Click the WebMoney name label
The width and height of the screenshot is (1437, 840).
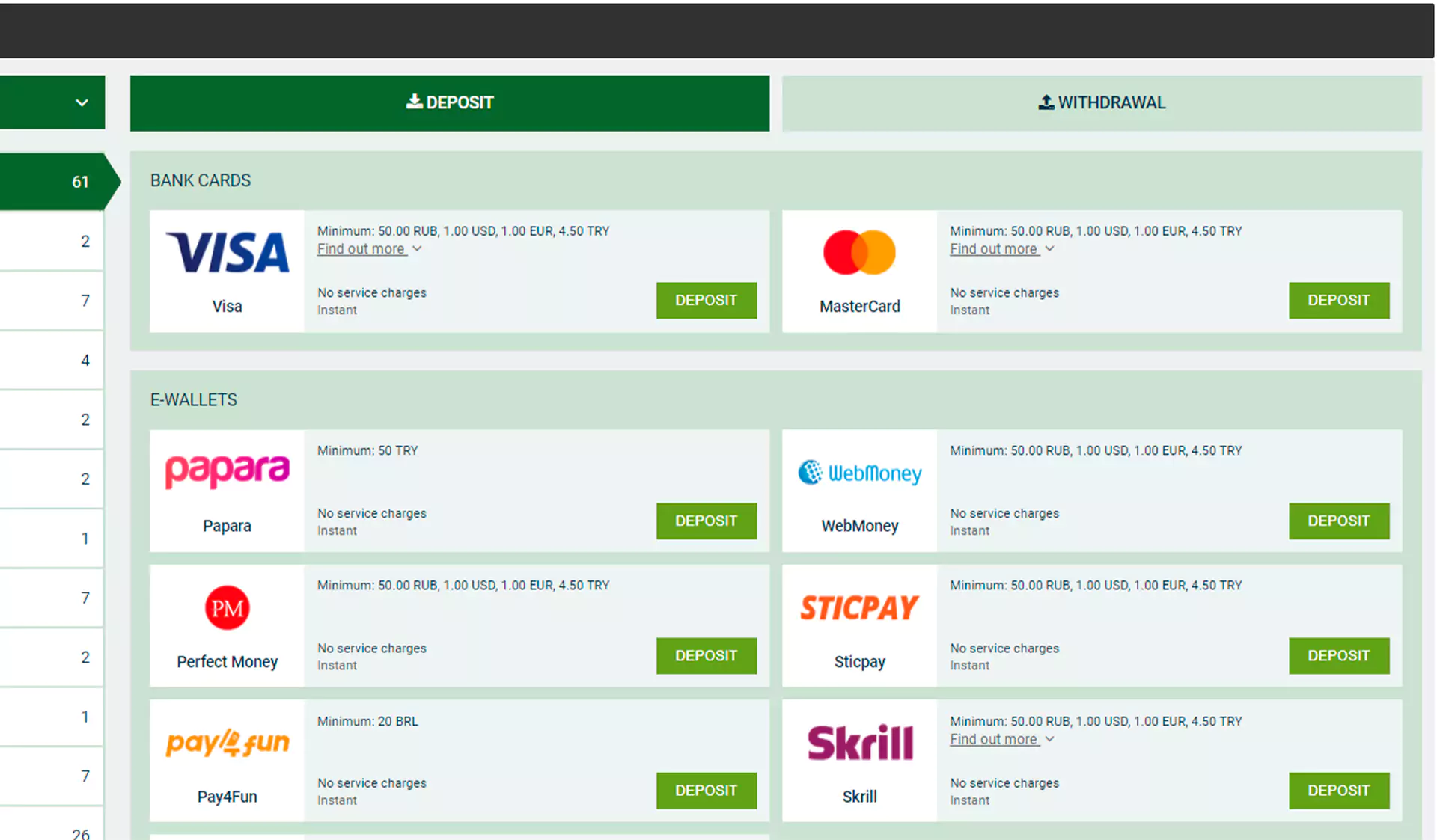859,526
